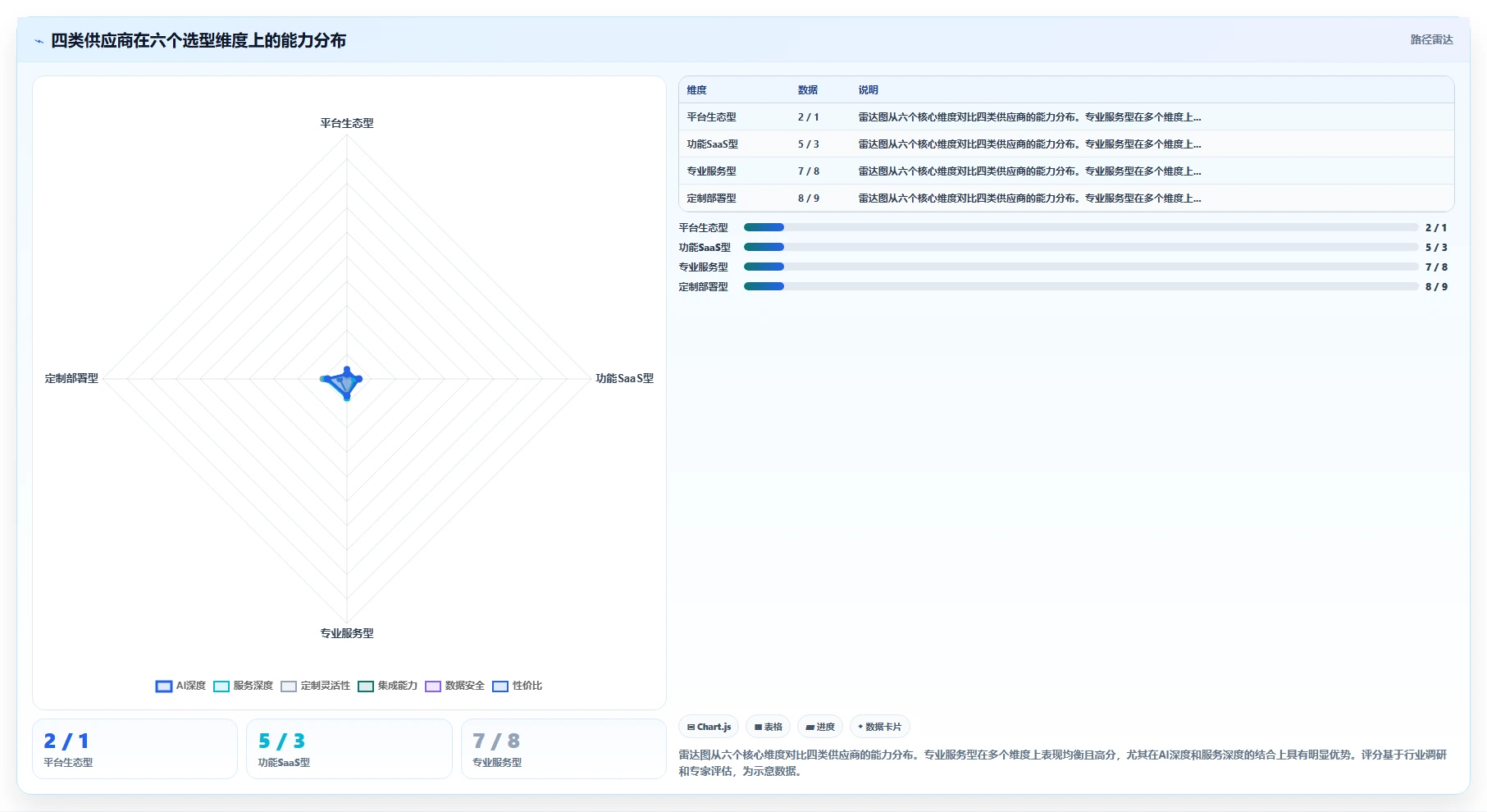
Task: Toggle the 服务深度 legend item
Action: click(x=243, y=687)
